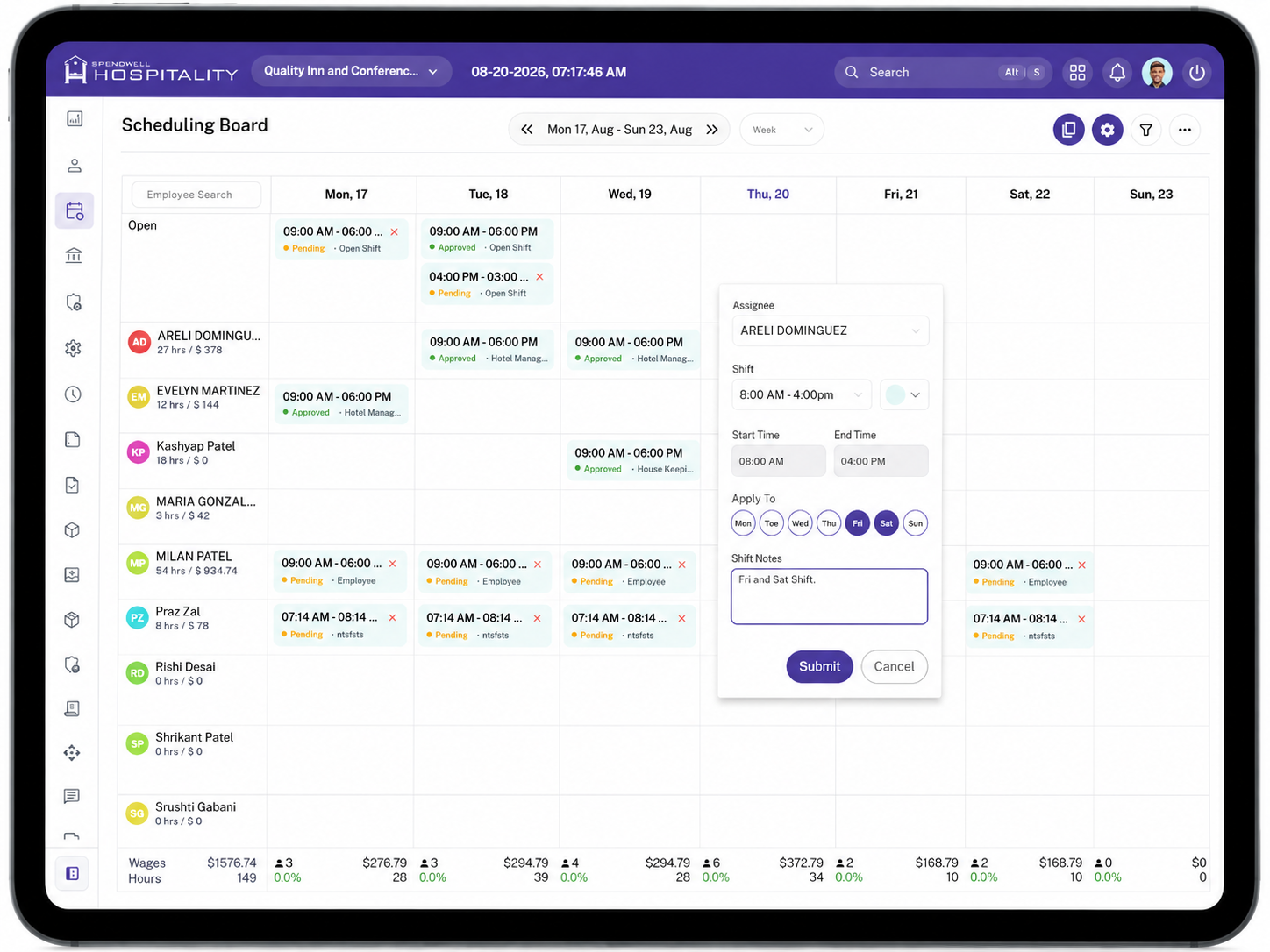This screenshot has height=952, width=1270.
Task: Select the Thu, 20 column header
Action: click(768, 195)
